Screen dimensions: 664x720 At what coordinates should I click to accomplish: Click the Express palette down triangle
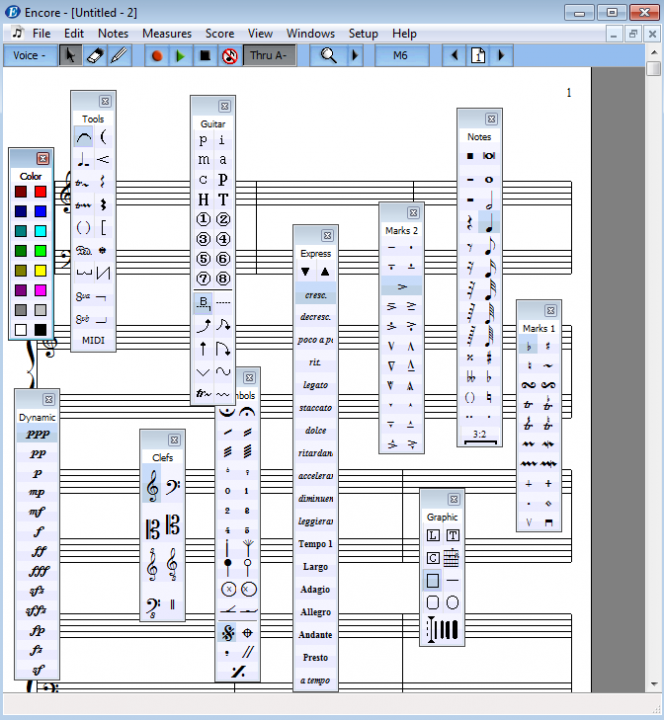(x=305, y=272)
